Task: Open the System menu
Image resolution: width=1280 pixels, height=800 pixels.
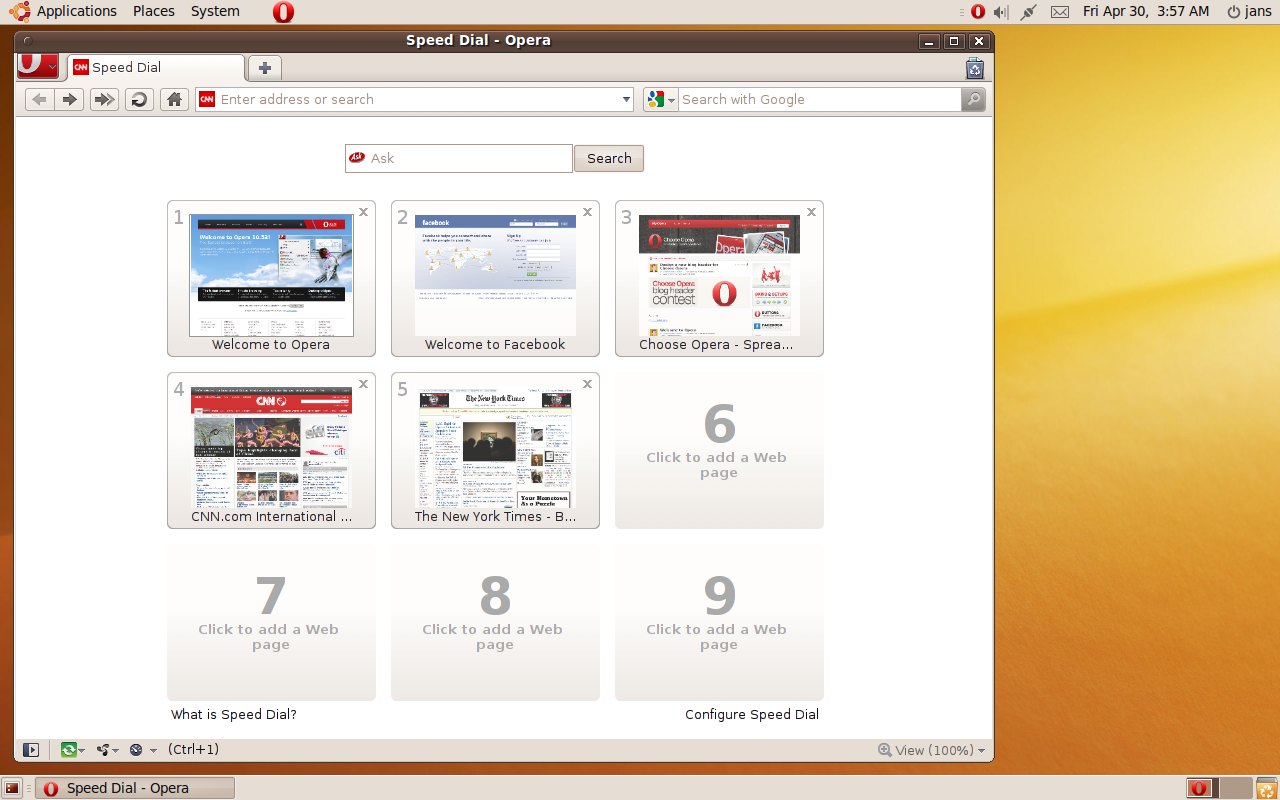Action: [x=215, y=11]
